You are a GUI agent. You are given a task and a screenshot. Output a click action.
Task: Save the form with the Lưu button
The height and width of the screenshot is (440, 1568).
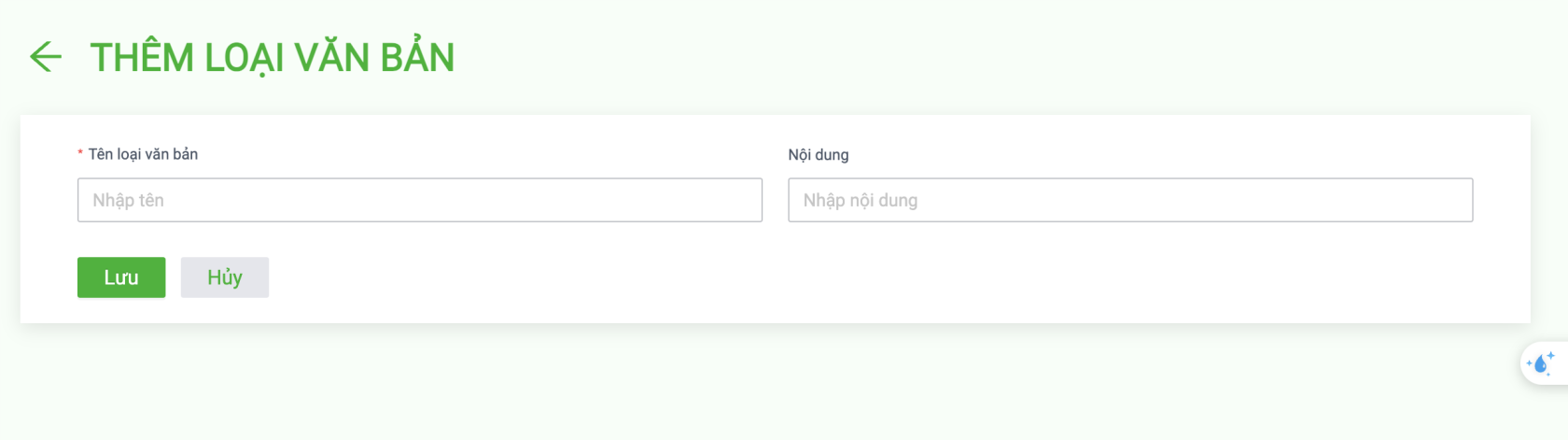coord(121,277)
